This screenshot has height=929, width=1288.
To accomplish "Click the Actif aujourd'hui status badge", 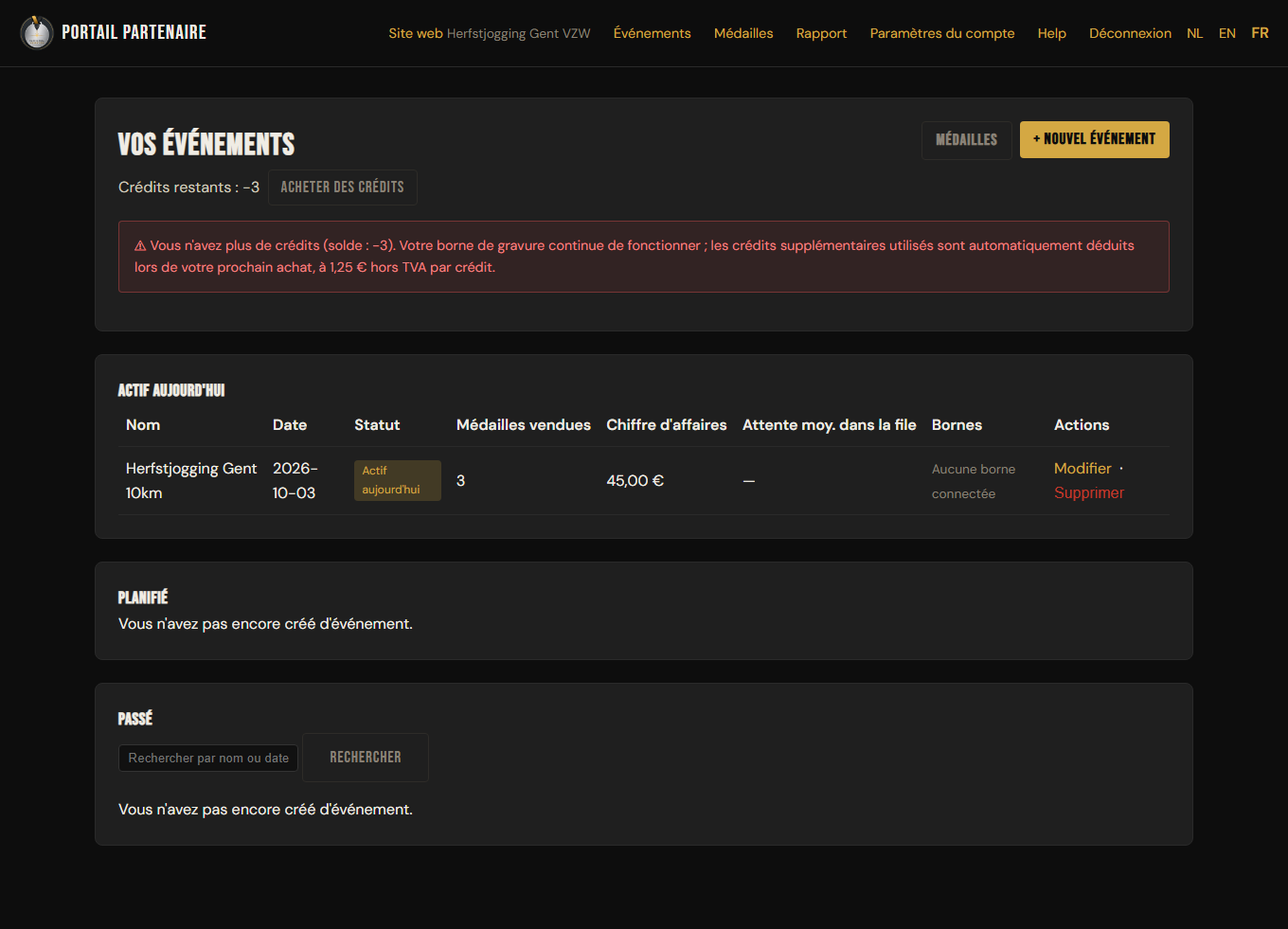I will [x=397, y=480].
